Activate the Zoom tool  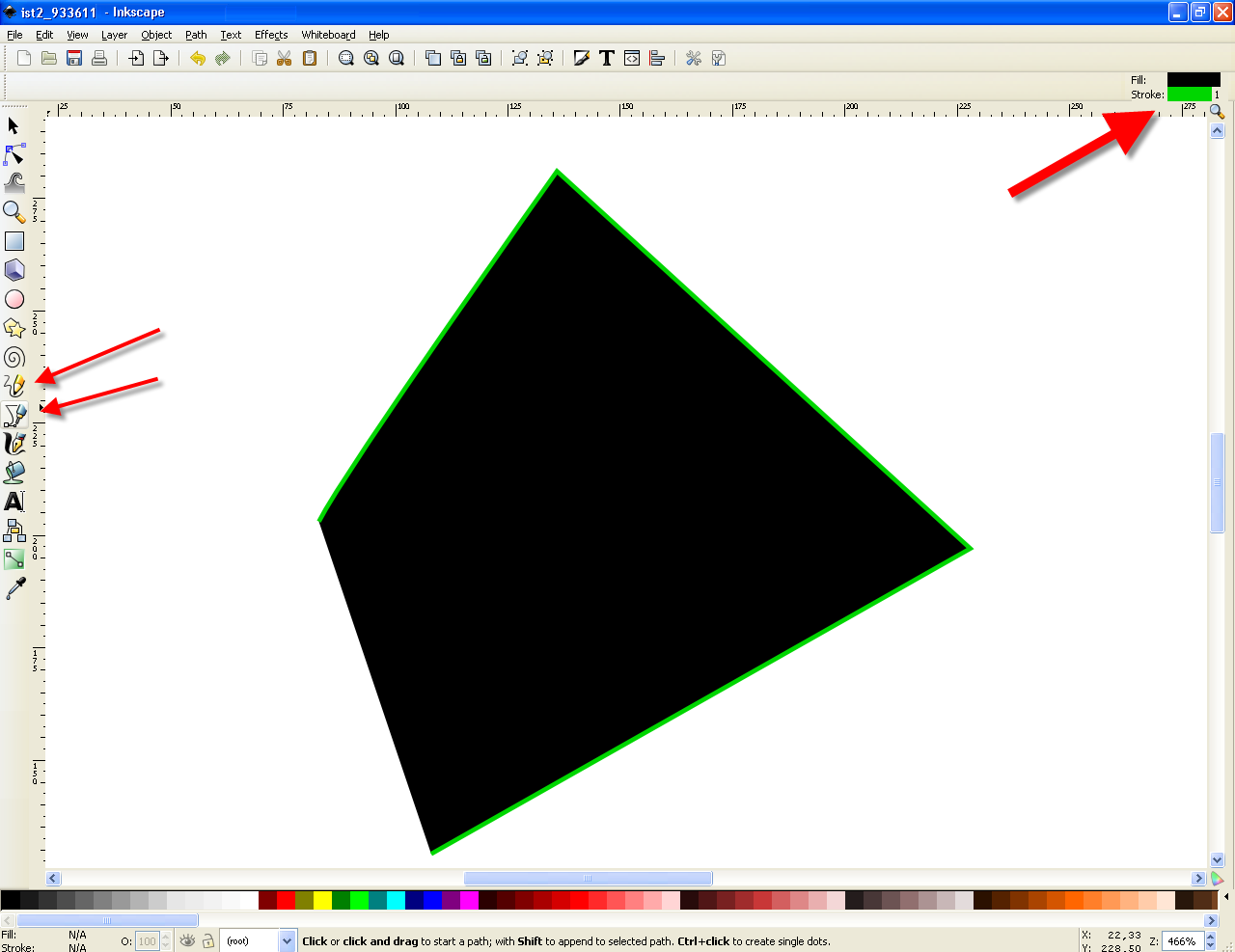coord(14,212)
